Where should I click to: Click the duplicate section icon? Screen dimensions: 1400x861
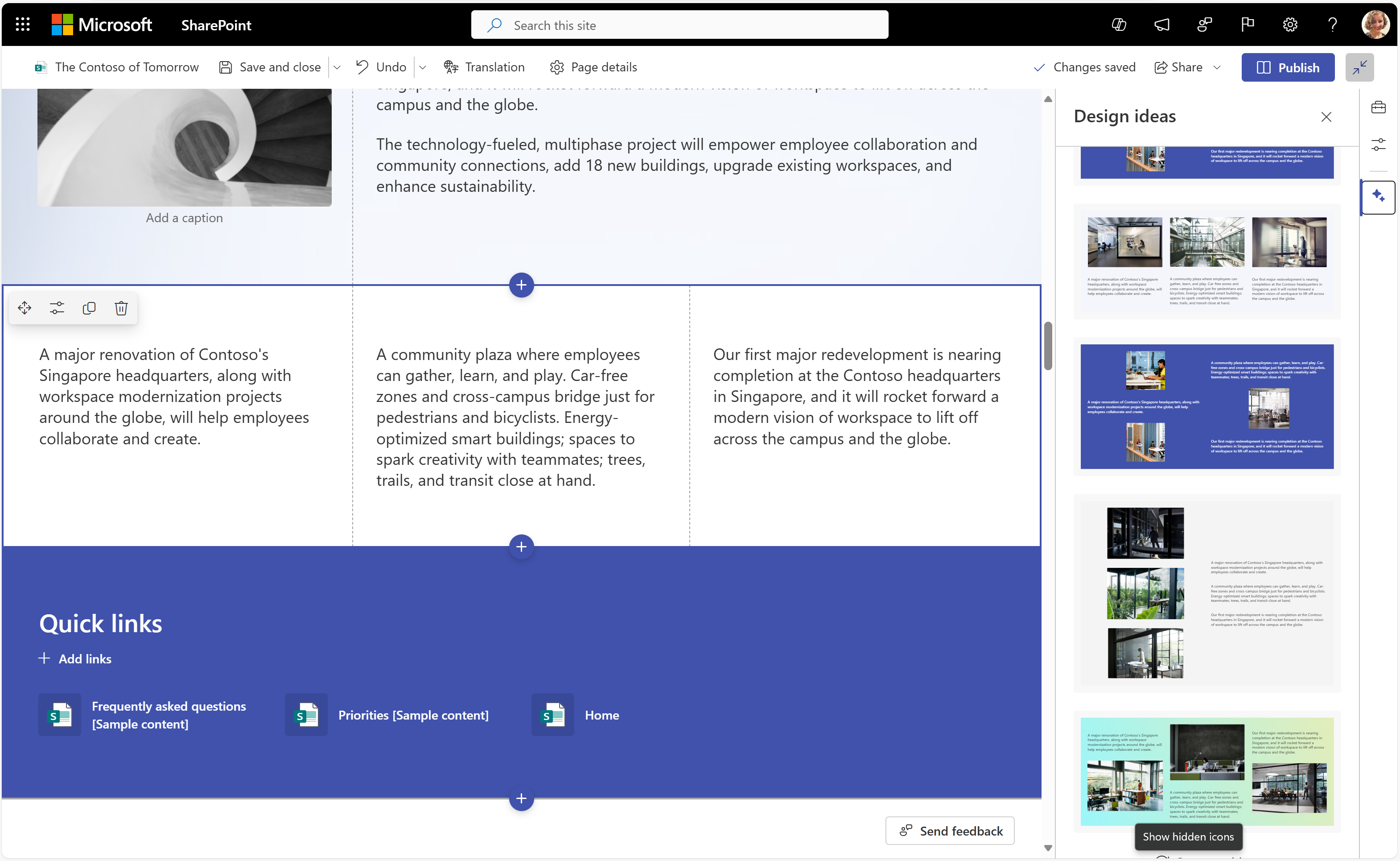[x=89, y=308]
